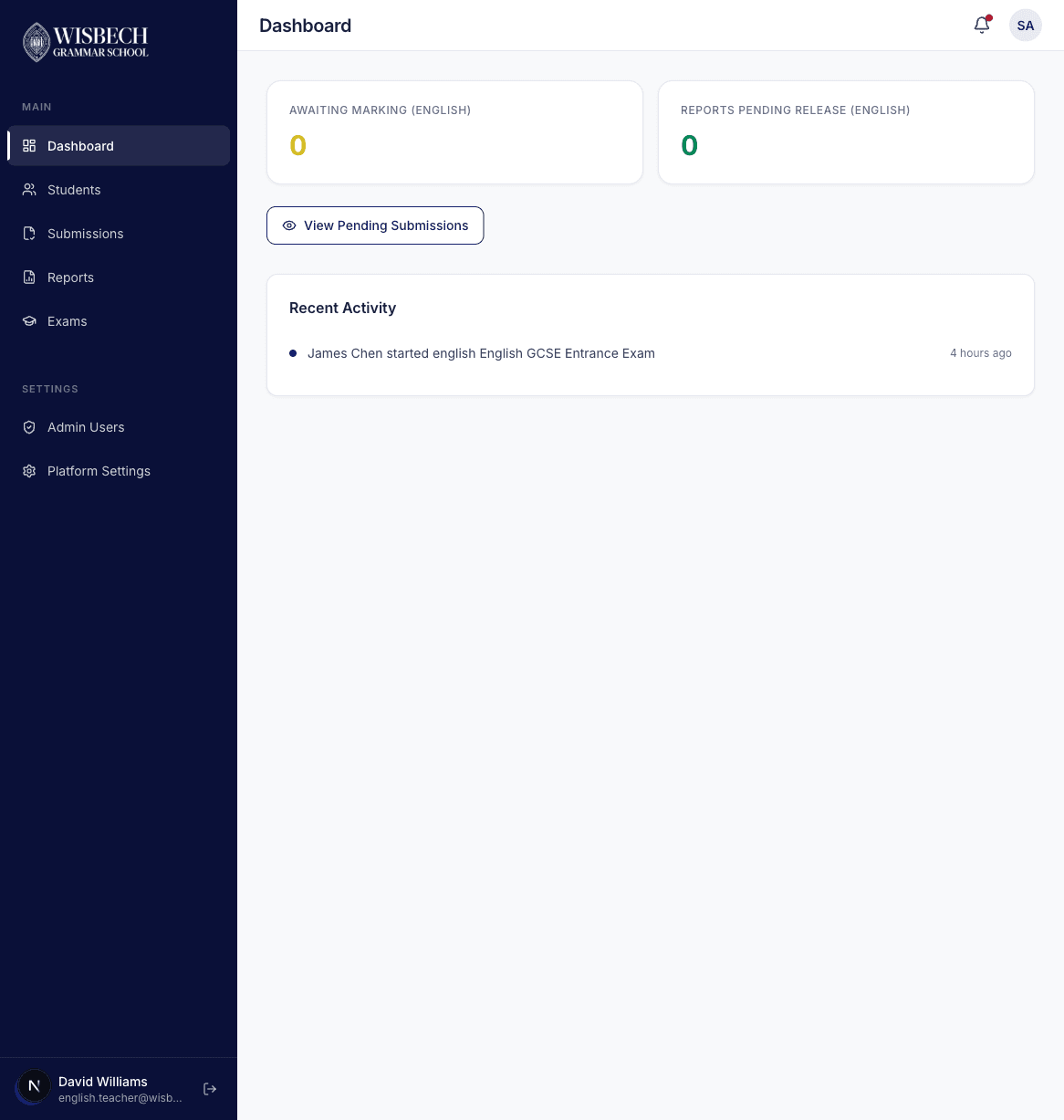Select Dashboard in the Main menu
The width and height of the screenshot is (1064, 1120).
pyautogui.click(x=80, y=145)
